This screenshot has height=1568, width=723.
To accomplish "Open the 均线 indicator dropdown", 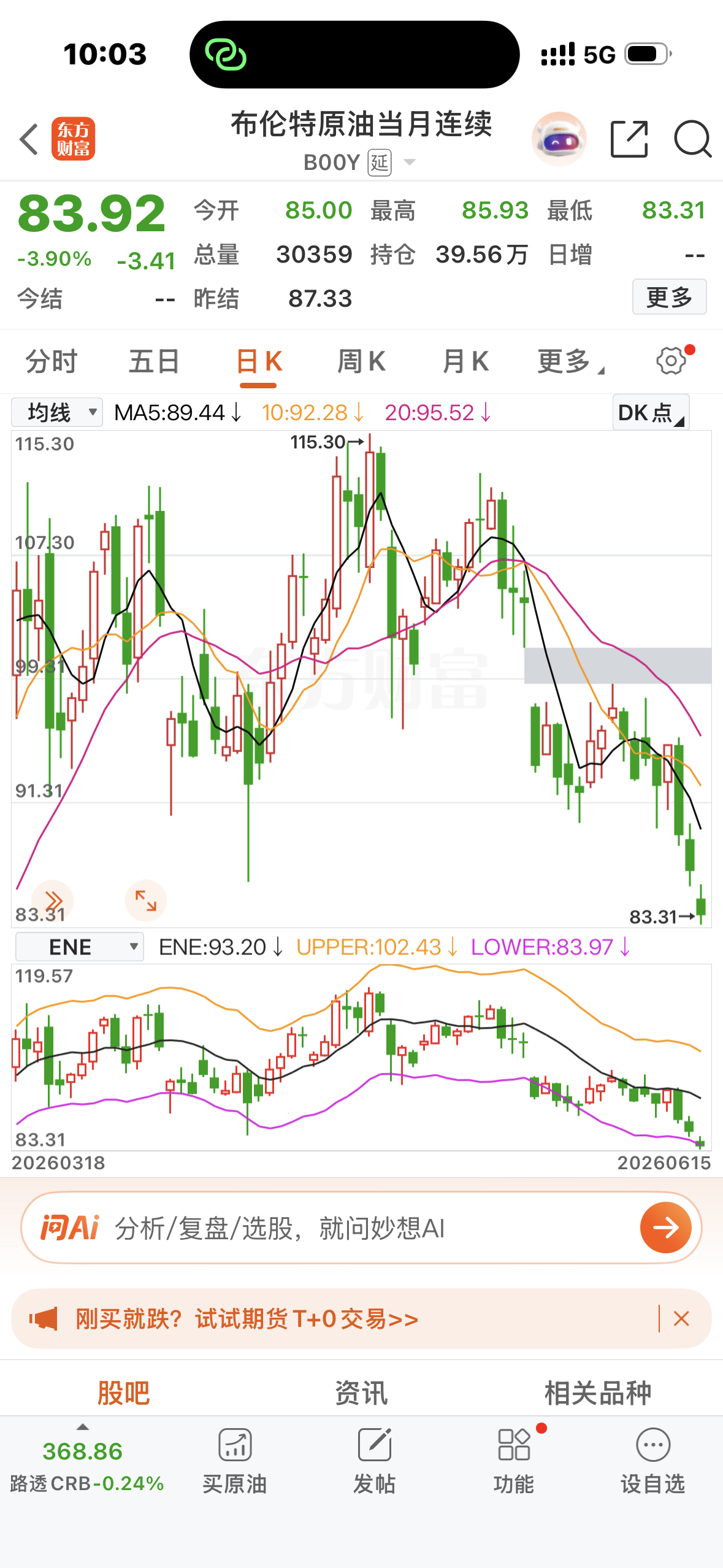I will click(57, 412).
